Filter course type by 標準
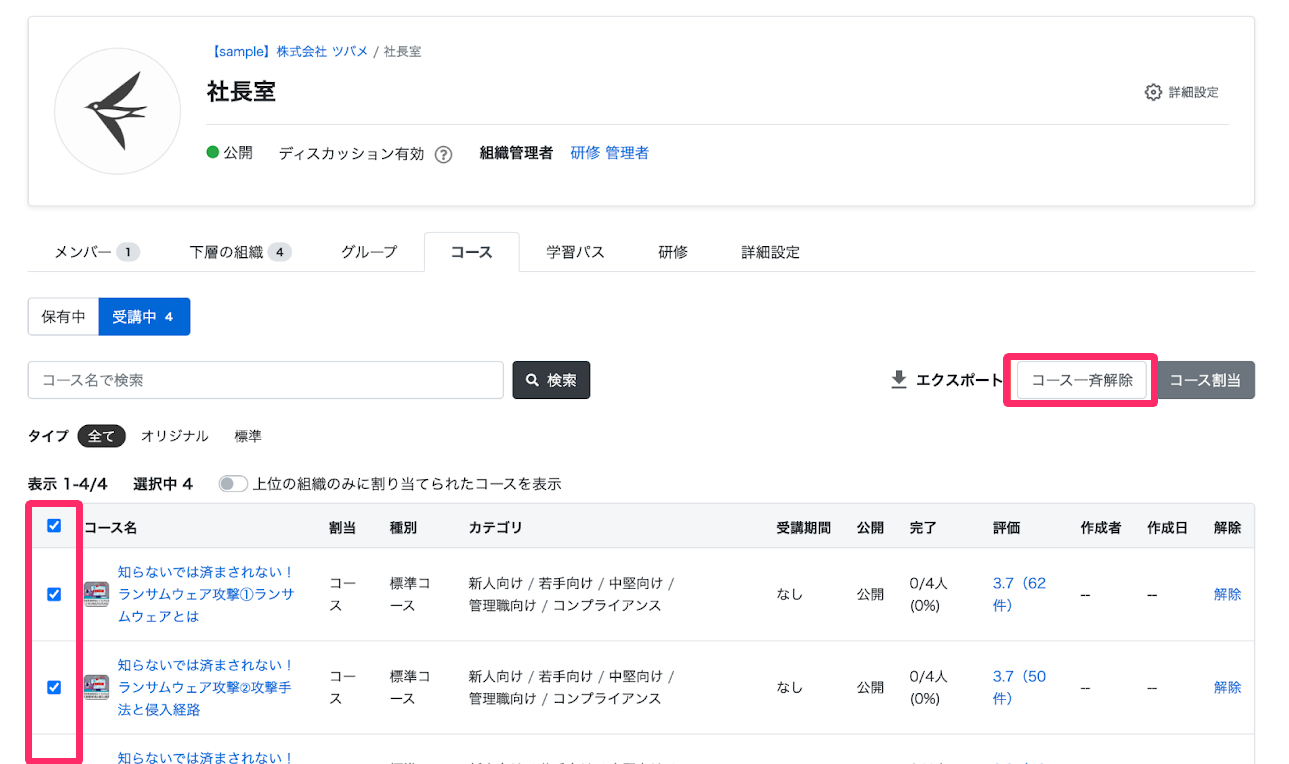This screenshot has height=764, width=1289. click(x=248, y=436)
